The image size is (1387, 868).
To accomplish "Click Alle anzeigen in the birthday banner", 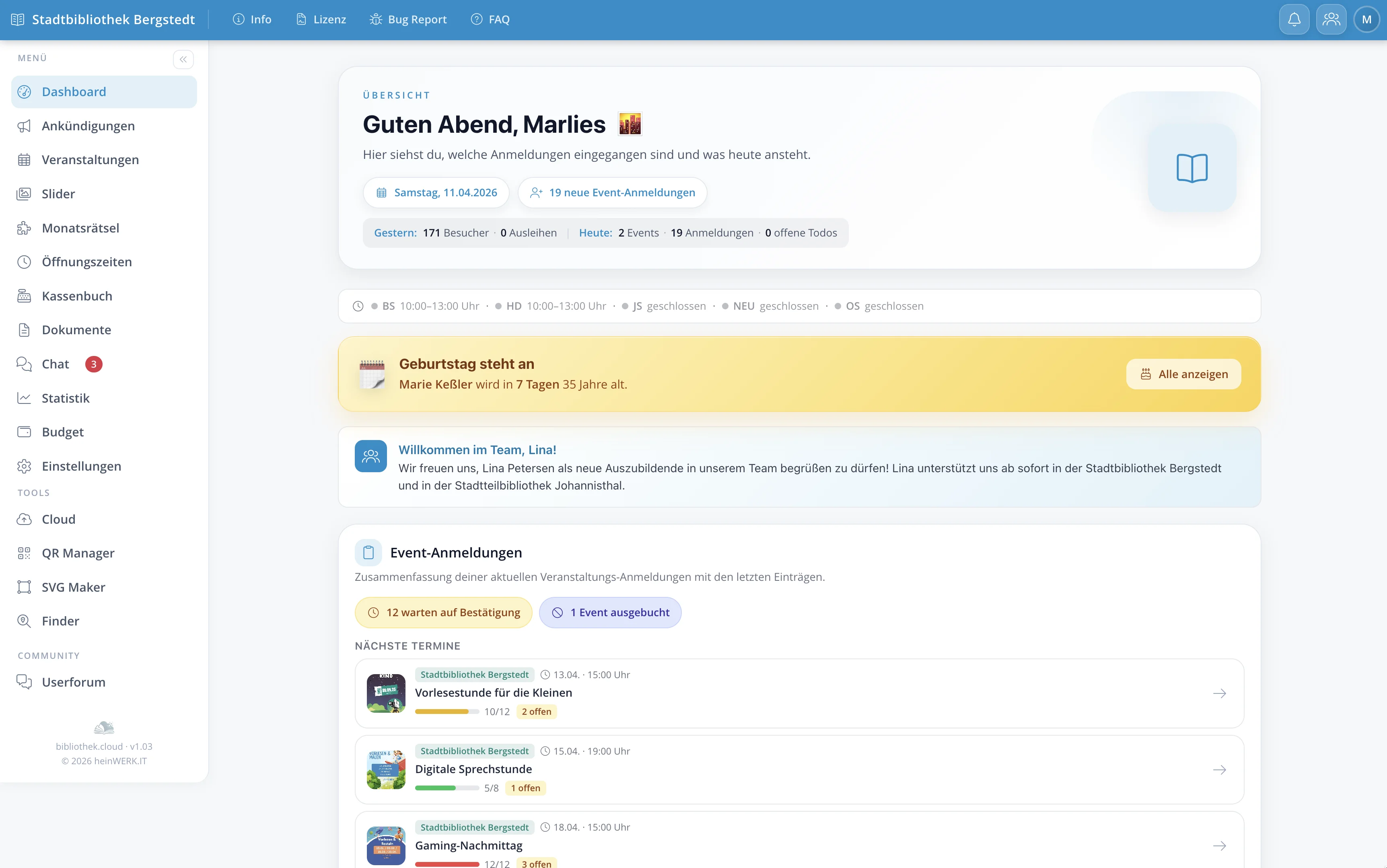I will 1183,374.
